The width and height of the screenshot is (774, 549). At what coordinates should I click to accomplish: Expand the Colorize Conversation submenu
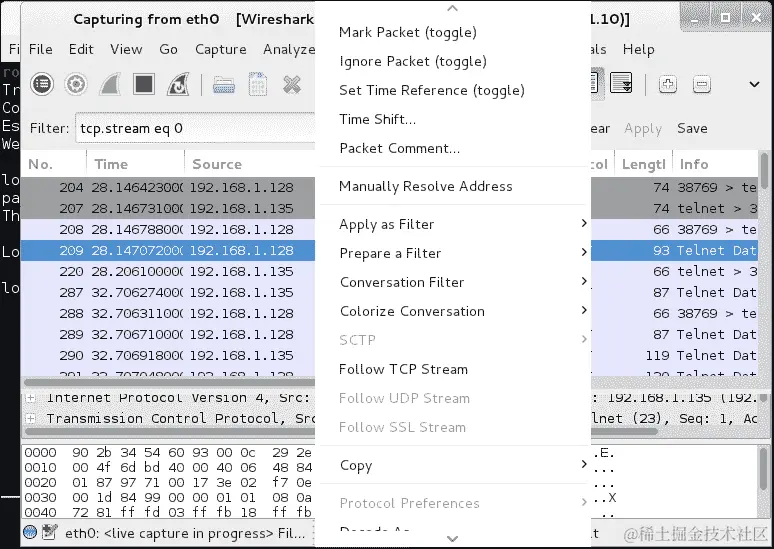[x=452, y=312]
